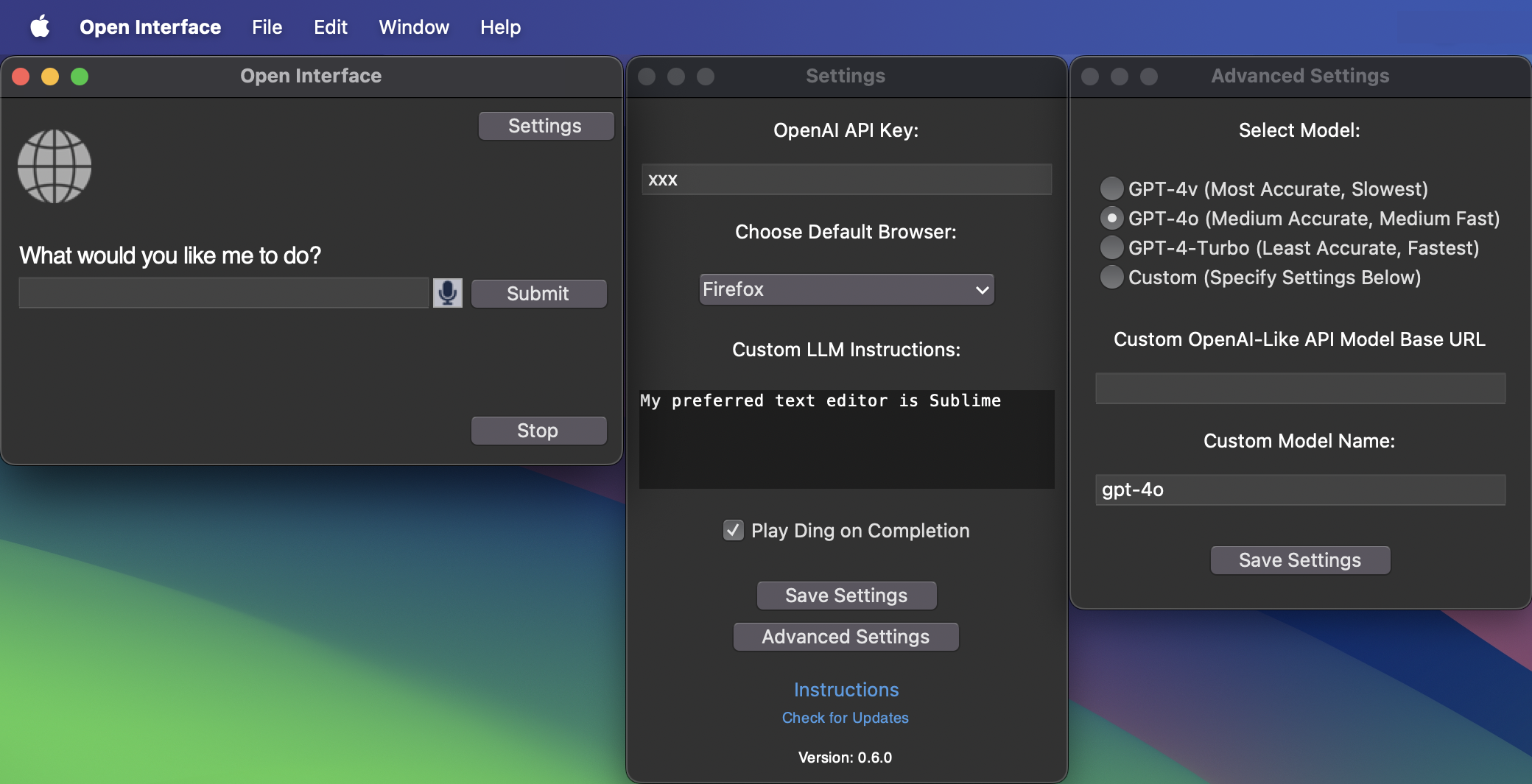Save Settings in Advanced Settings window
Image resolution: width=1532 pixels, height=784 pixels.
1300,560
